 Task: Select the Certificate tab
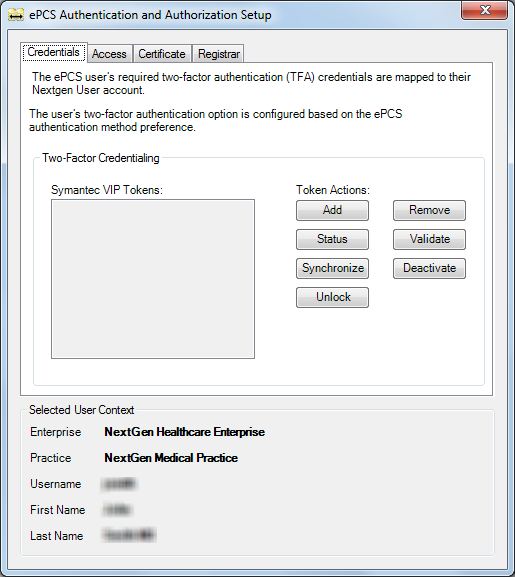click(162, 54)
